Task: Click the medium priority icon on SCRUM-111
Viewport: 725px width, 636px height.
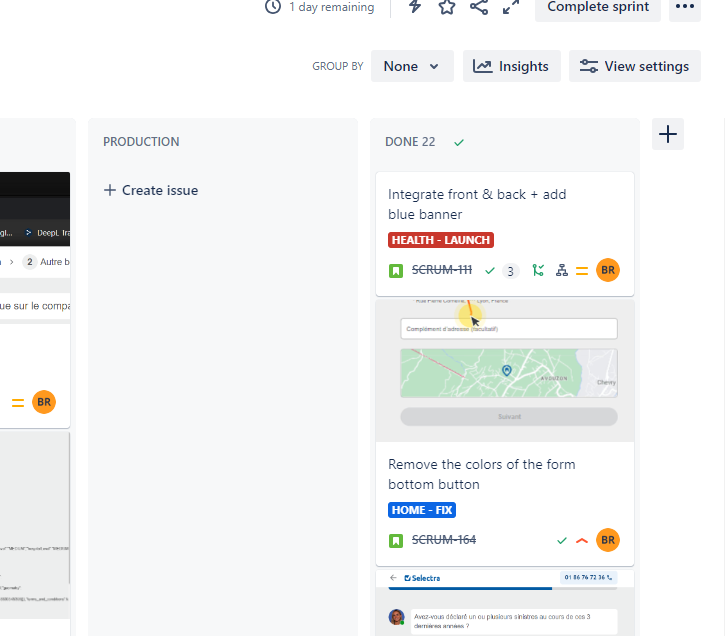Action: point(582,271)
